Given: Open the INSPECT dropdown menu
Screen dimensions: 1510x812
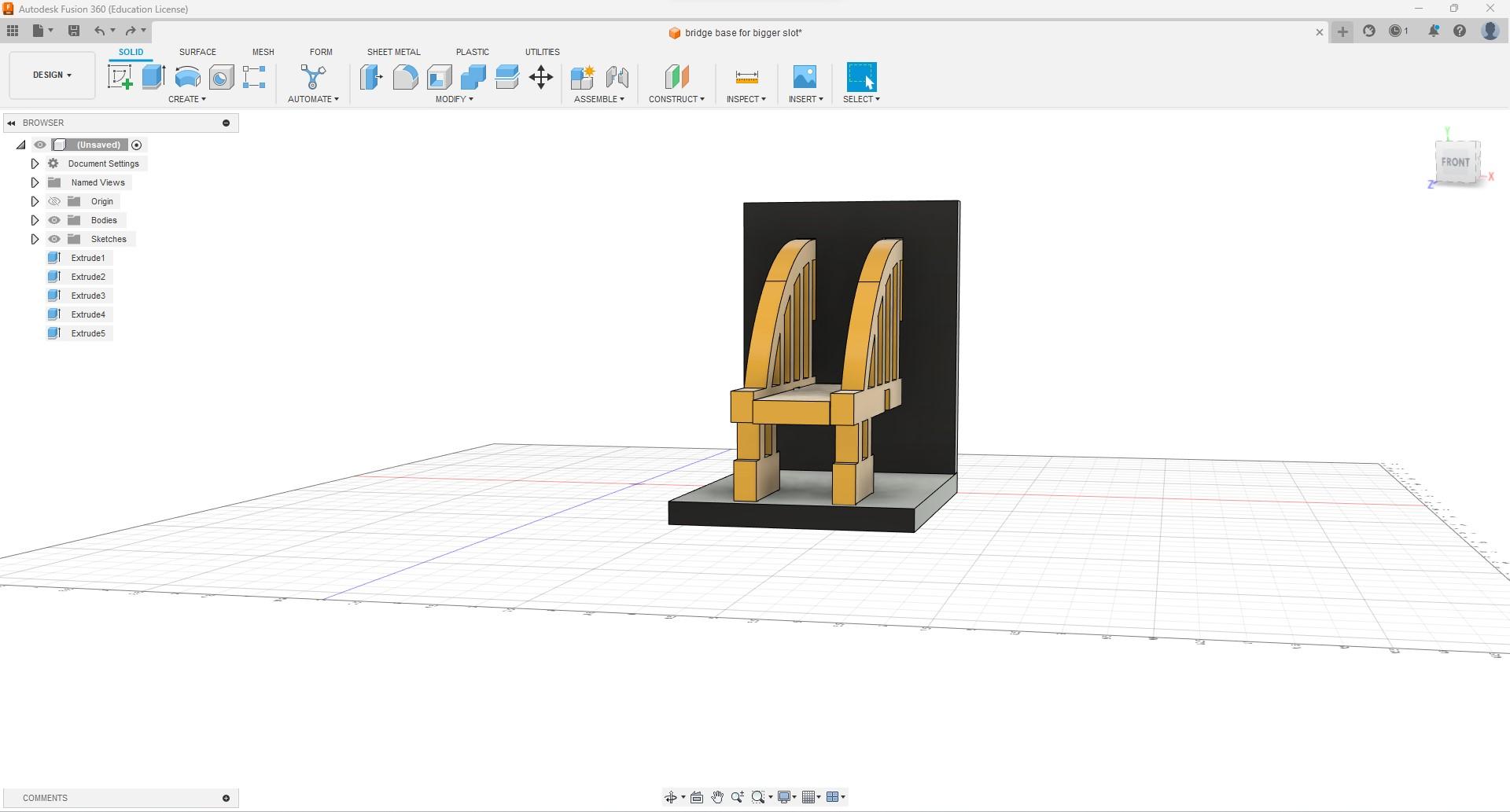Looking at the screenshot, I should 746,99.
